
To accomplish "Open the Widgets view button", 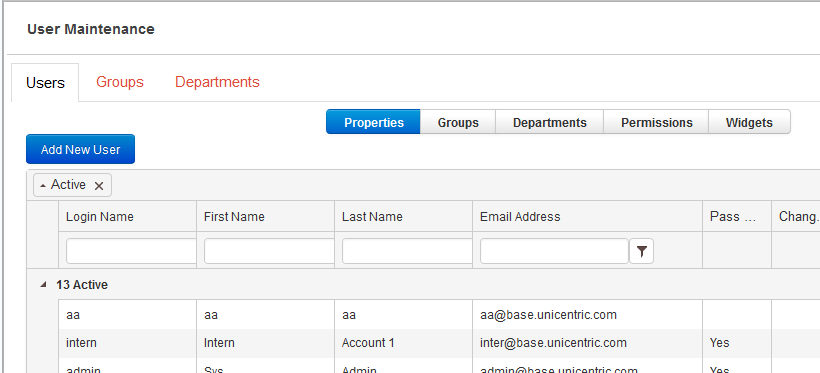I will (749, 122).
